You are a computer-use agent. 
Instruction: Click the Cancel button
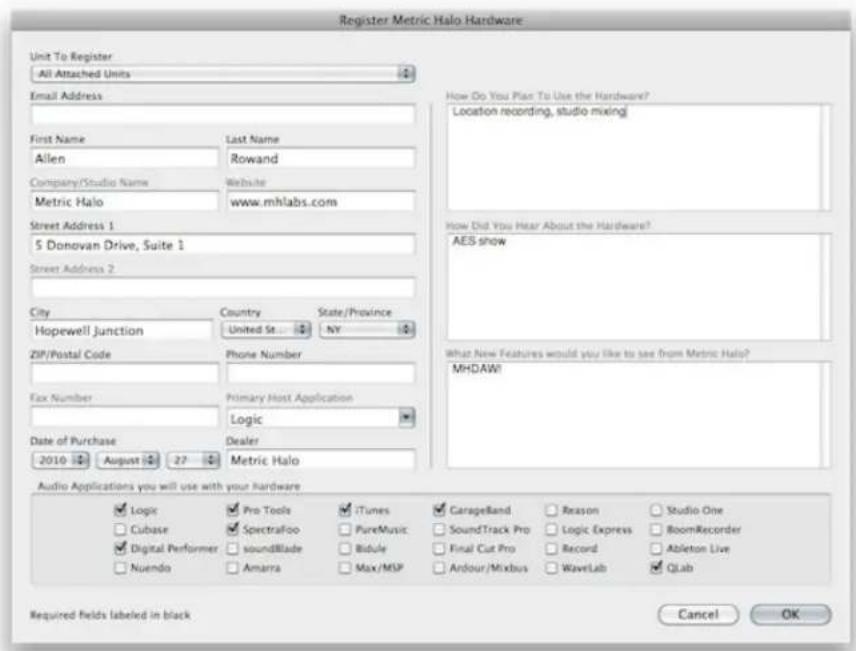698,614
